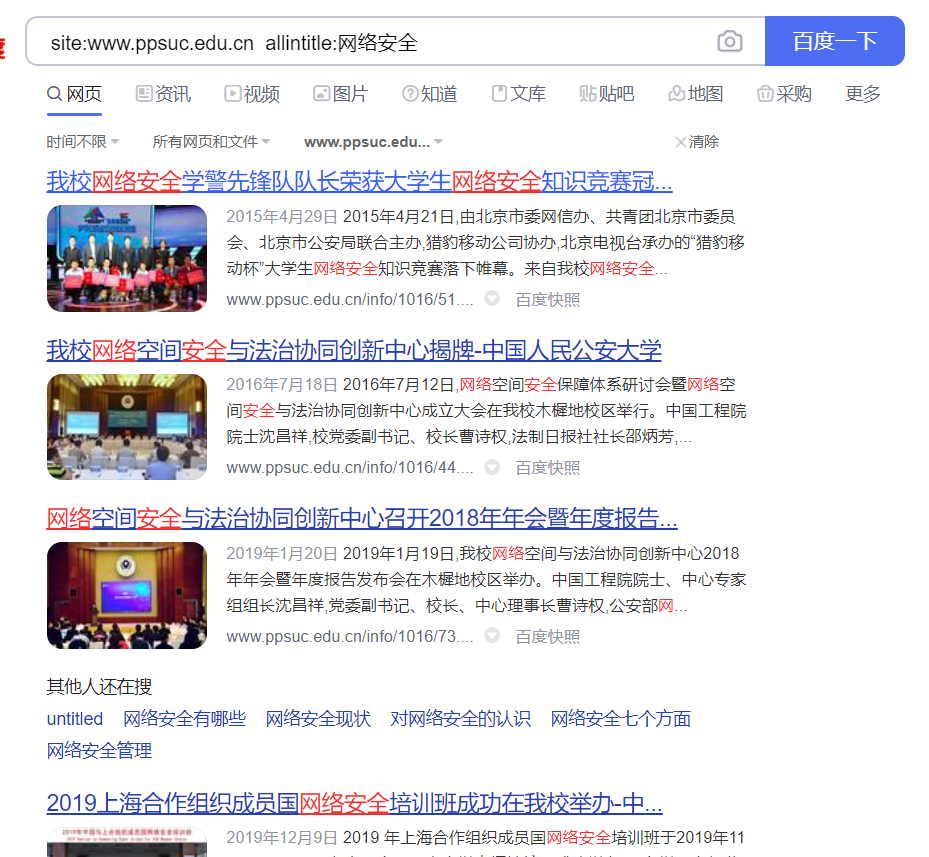The height and width of the screenshot is (857, 929).
Task: Open result 我校网络安全学警先锋队队长荣获大学生...
Action: pos(359,181)
